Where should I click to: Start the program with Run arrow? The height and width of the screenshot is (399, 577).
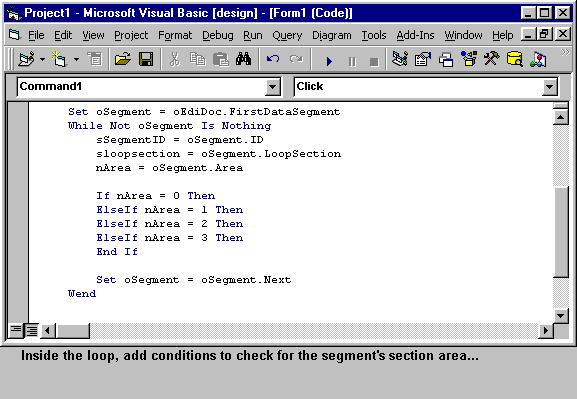(x=329, y=61)
